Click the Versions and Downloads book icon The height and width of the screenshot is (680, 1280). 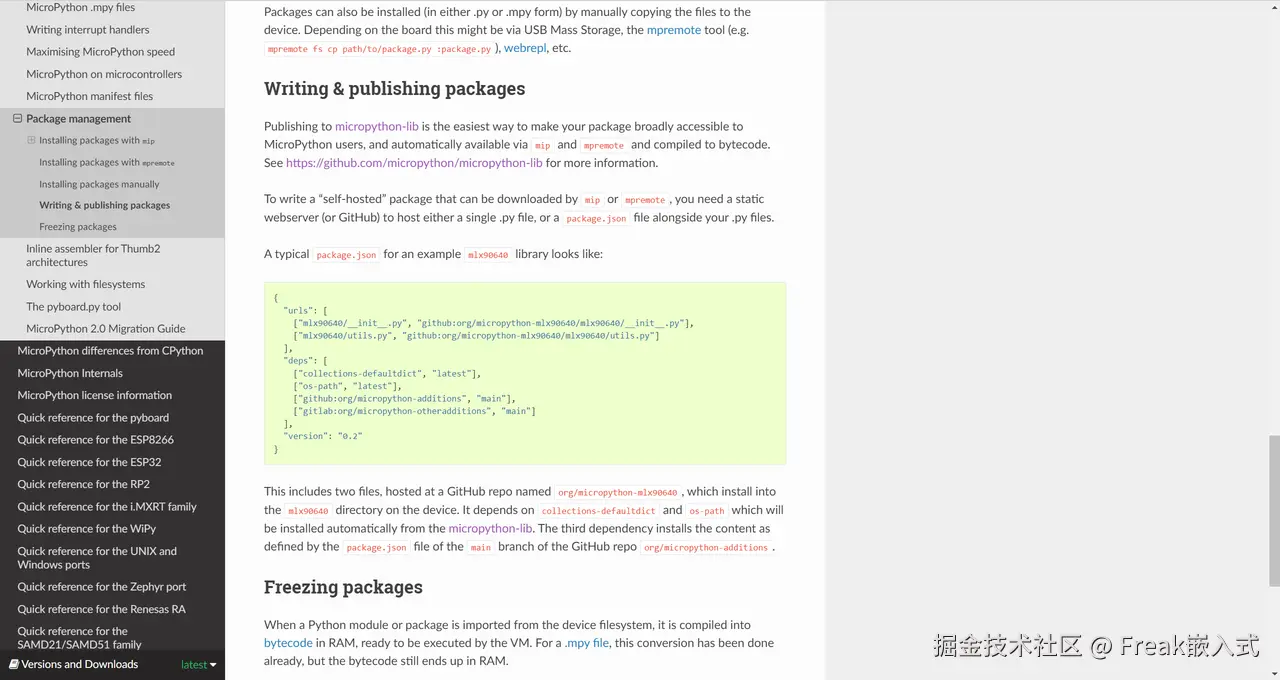click(14, 664)
